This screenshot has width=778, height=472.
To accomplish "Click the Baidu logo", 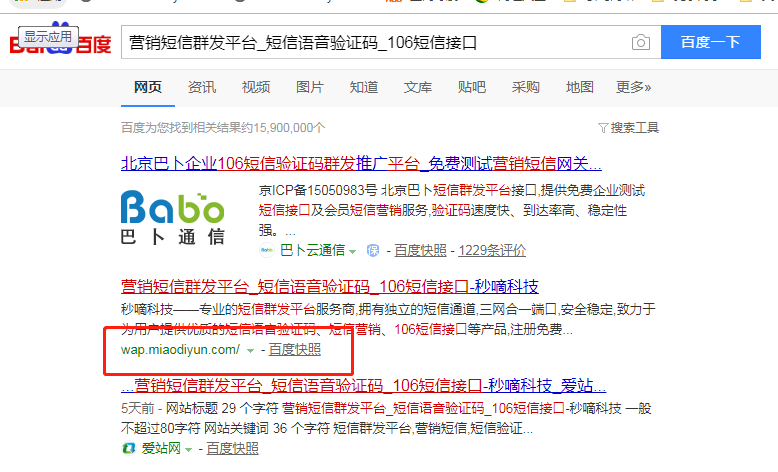I will (60, 39).
